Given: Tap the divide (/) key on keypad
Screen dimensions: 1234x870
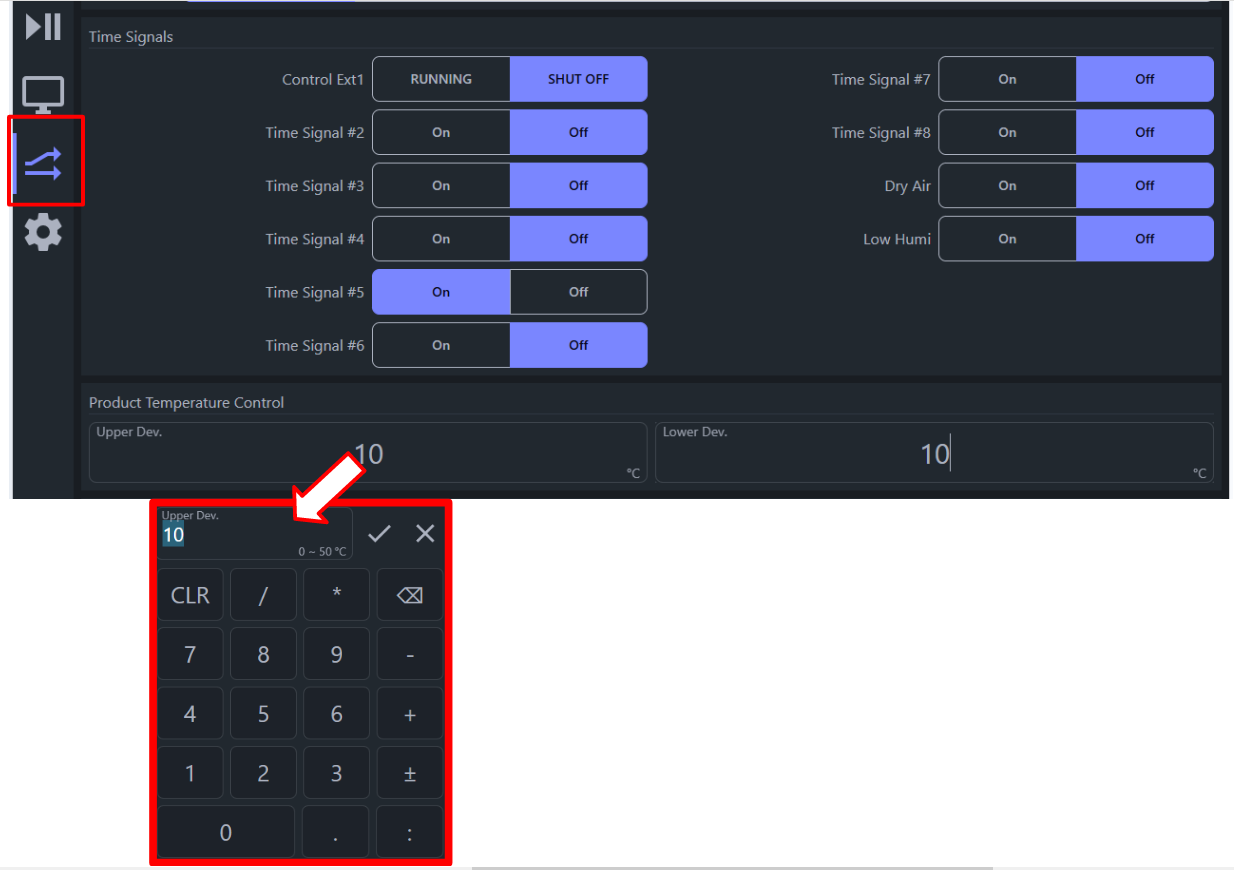Looking at the screenshot, I should click(x=263, y=595).
